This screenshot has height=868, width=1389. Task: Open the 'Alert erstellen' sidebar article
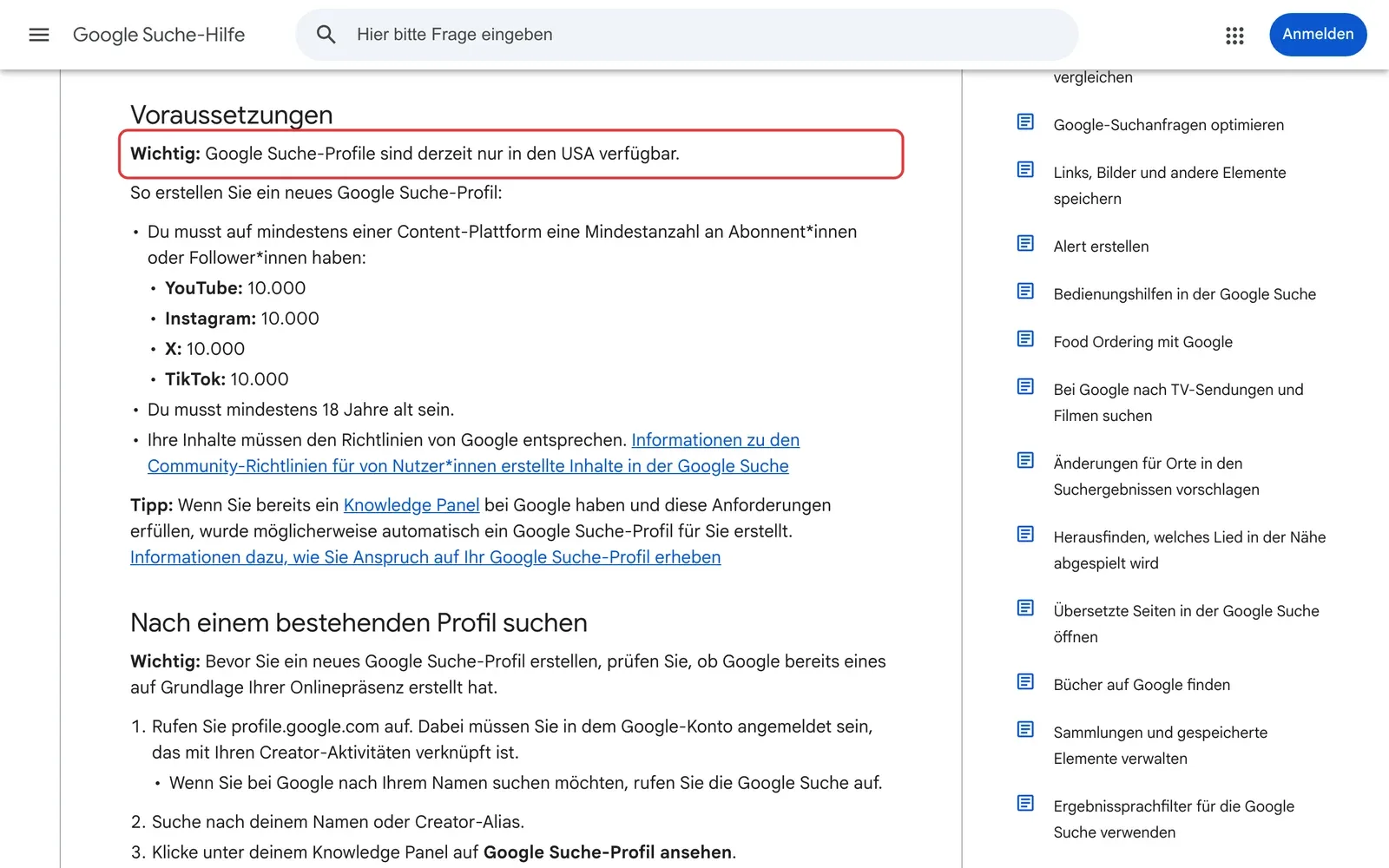tap(1101, 247)
